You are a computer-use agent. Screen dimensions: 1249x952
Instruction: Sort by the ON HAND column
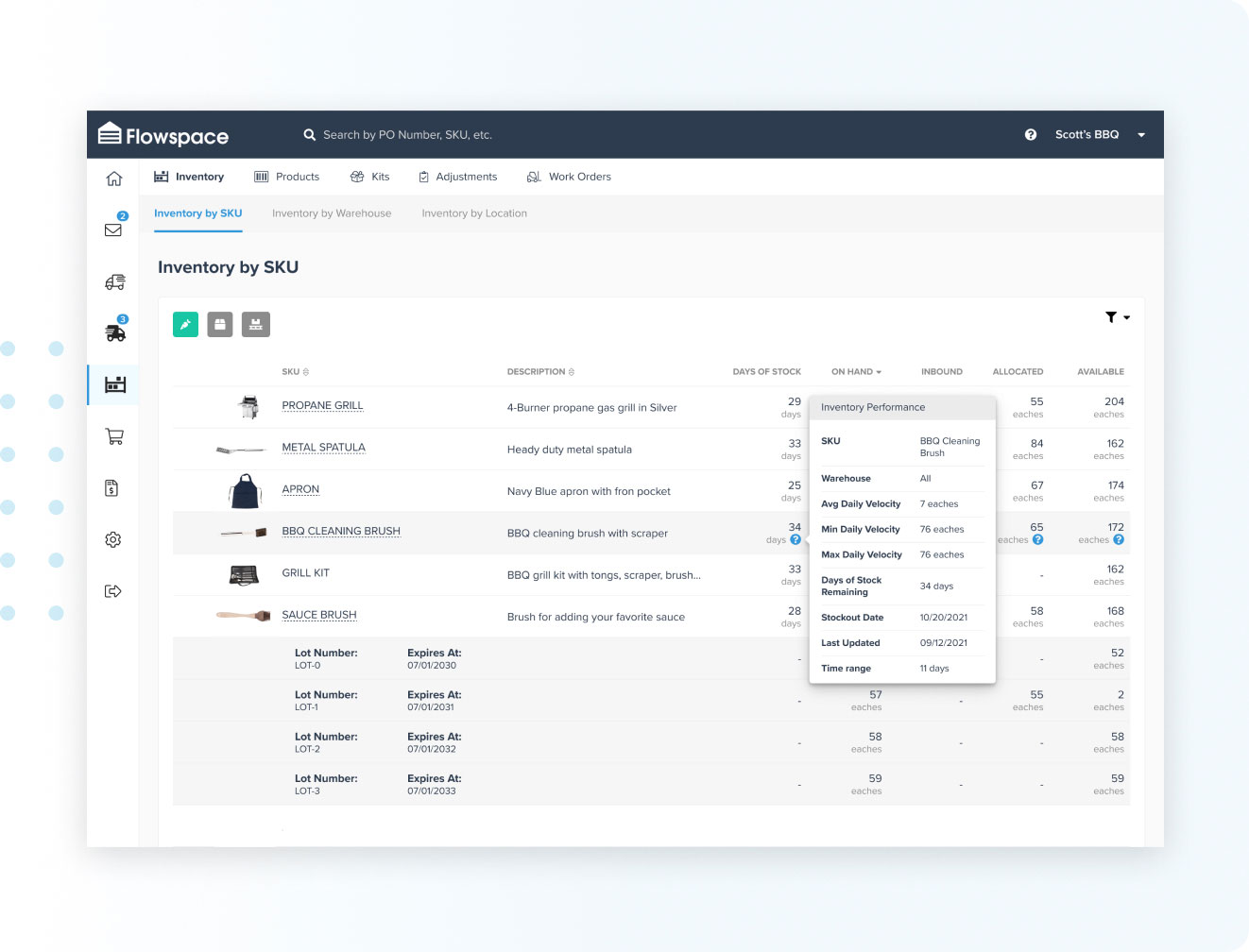[x=856, y=372]
